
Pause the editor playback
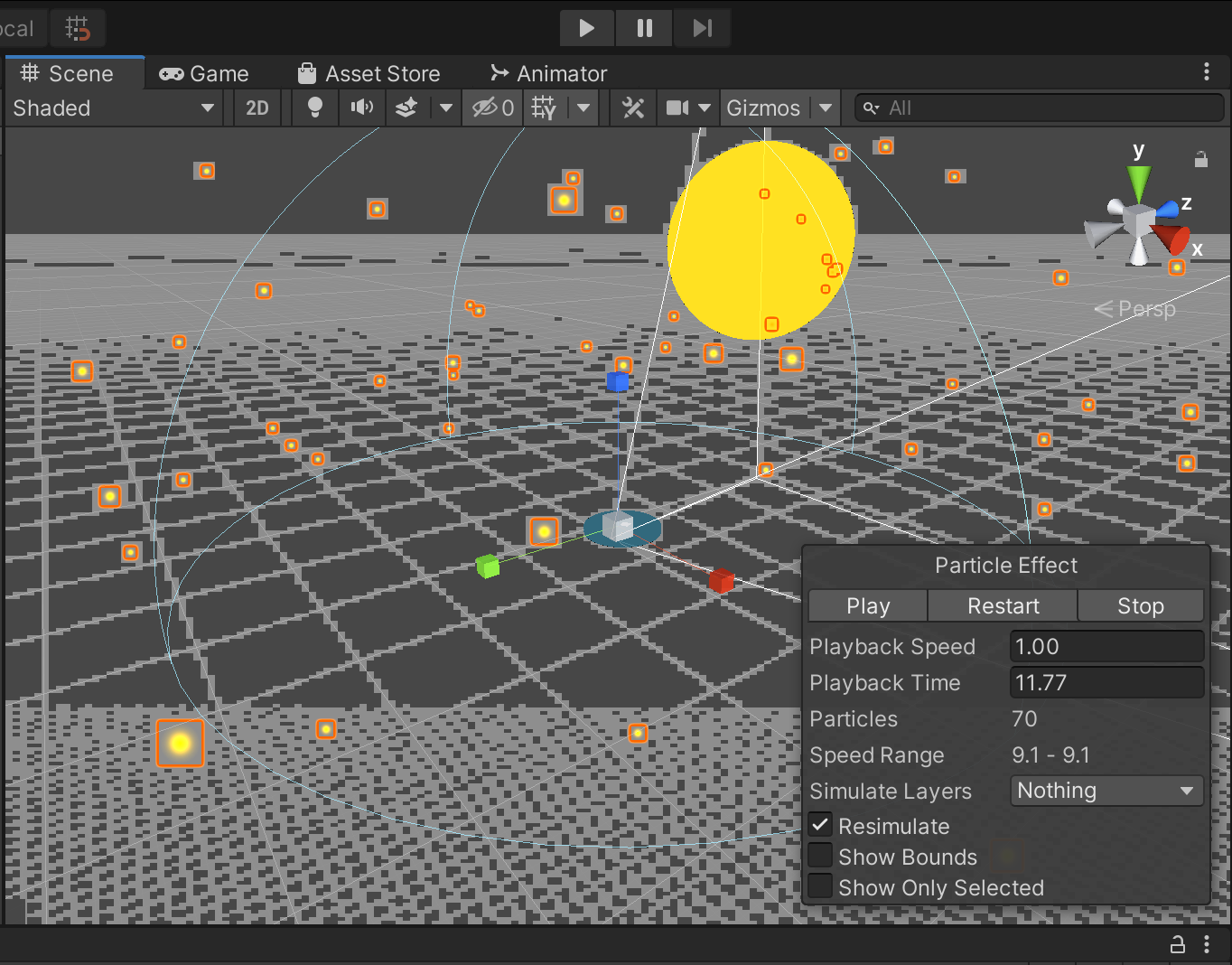(644, 28)
